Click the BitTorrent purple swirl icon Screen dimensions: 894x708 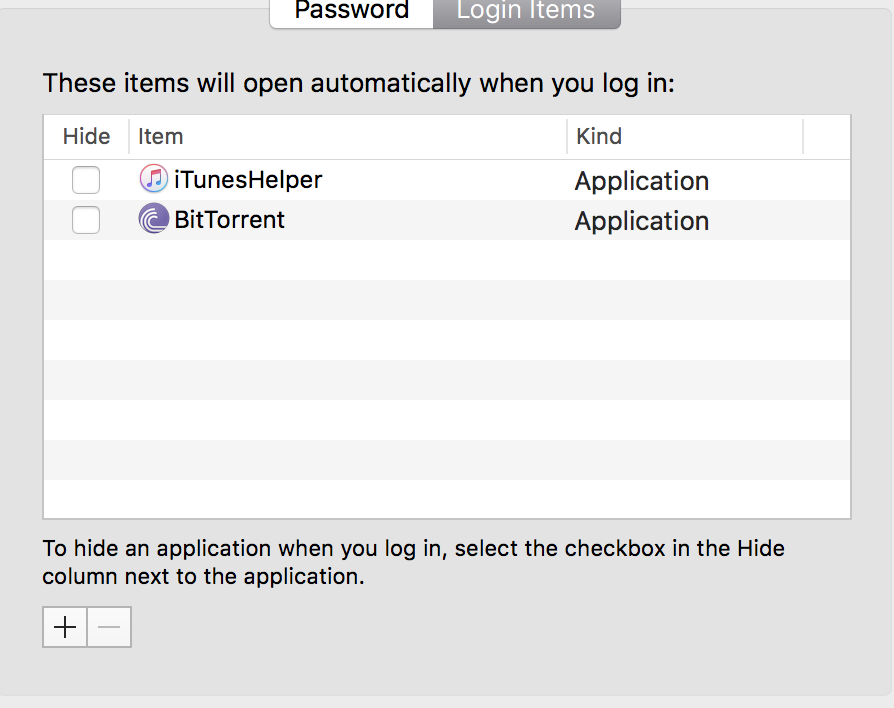coord(154,219)
